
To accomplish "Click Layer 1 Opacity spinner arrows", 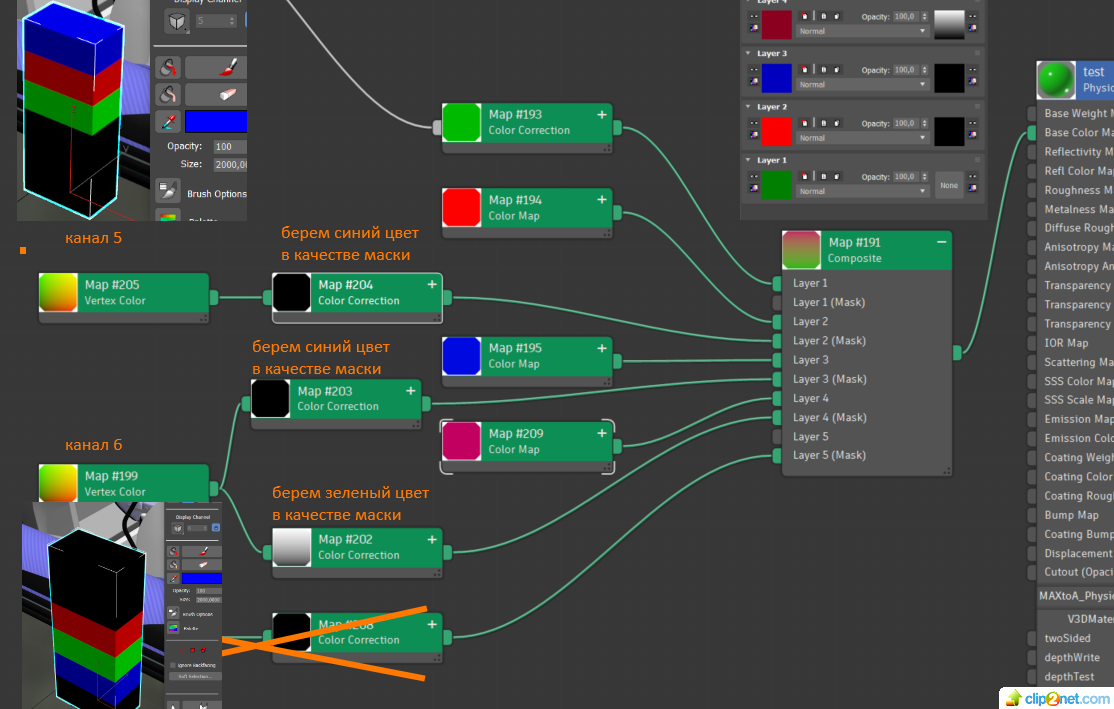I will tap(924, 177).
